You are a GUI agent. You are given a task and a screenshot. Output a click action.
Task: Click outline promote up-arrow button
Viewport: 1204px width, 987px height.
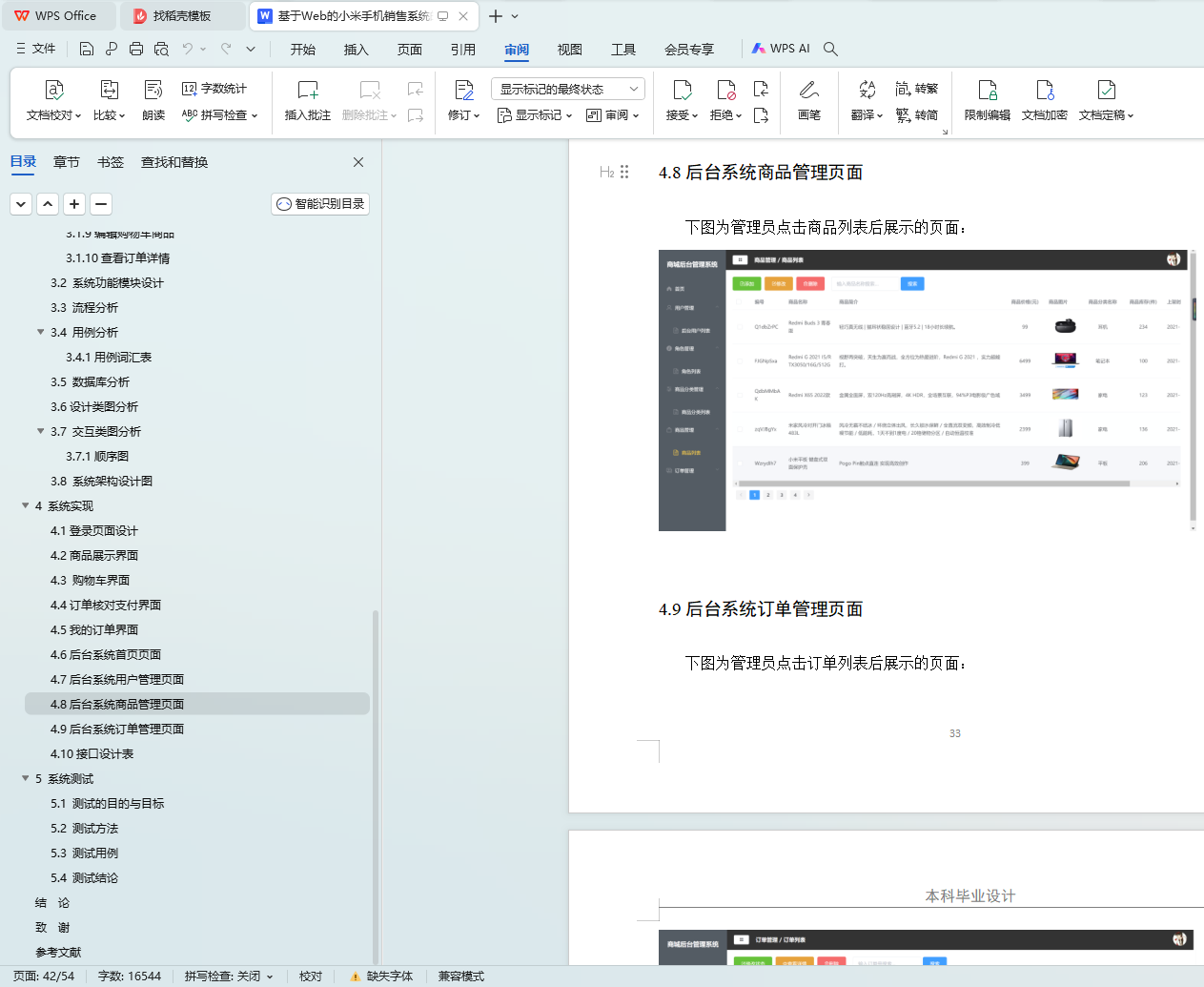pos(48,204)
